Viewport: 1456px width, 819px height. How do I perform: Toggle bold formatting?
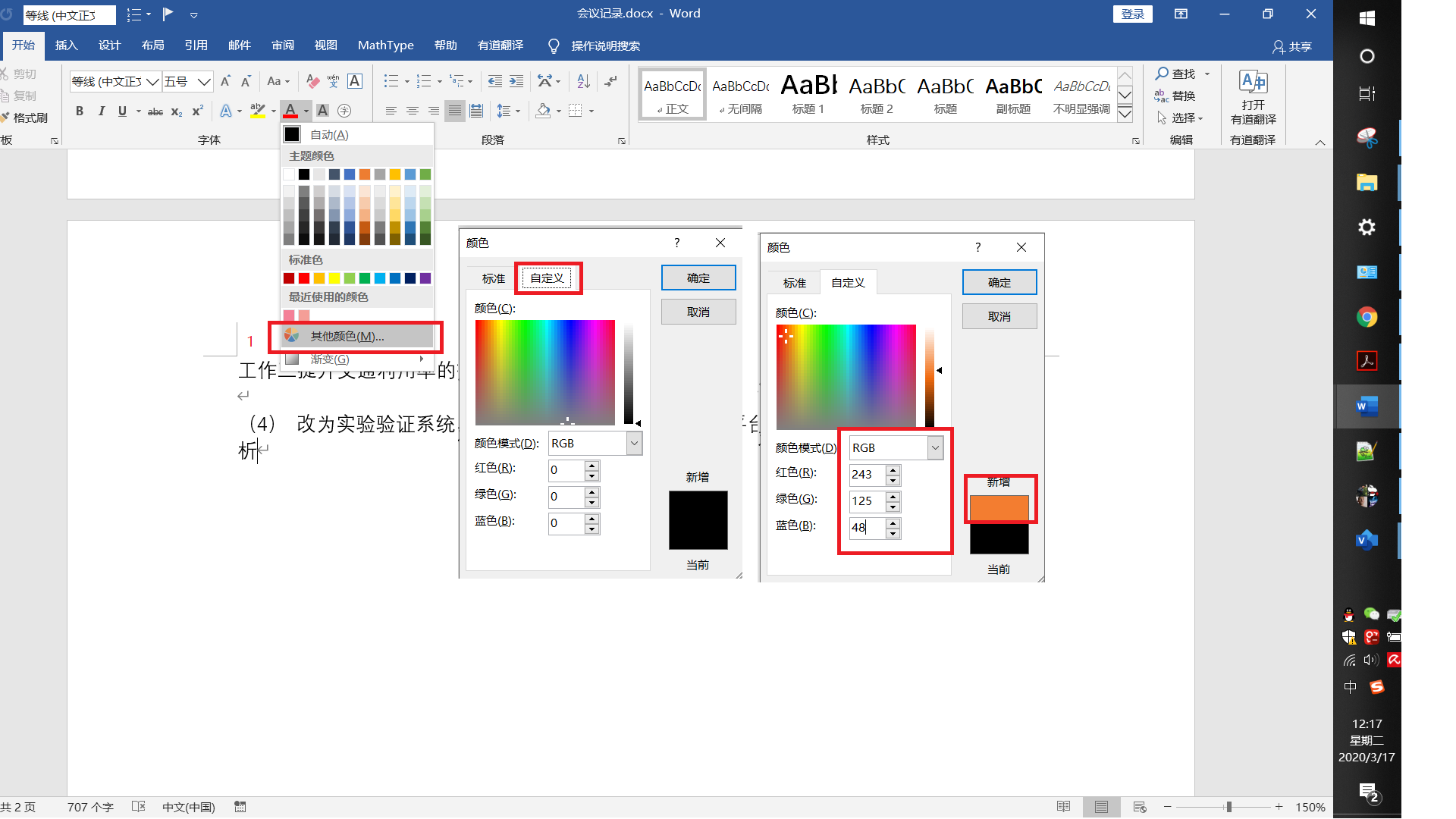79,111
